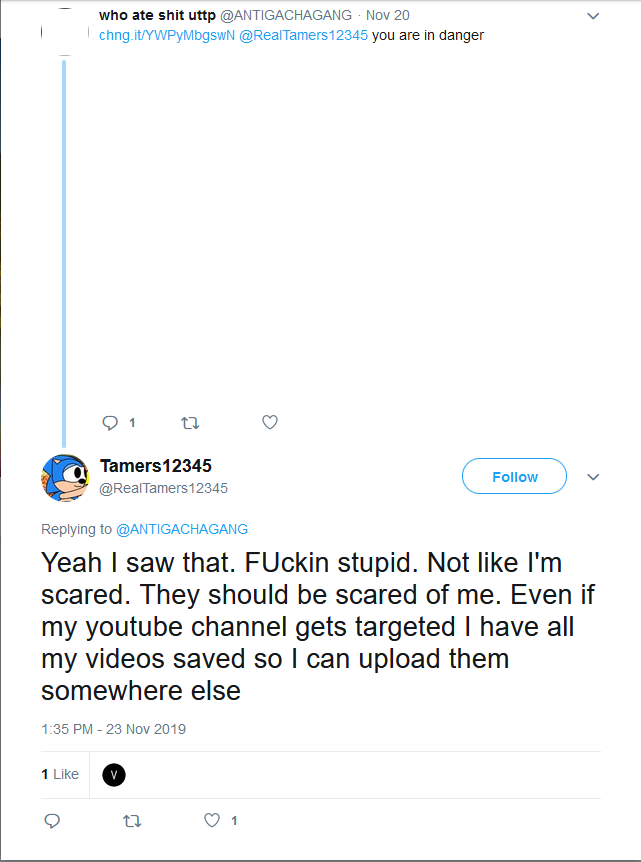Open the Nov 20 tweet timestamp

point(388,15)
